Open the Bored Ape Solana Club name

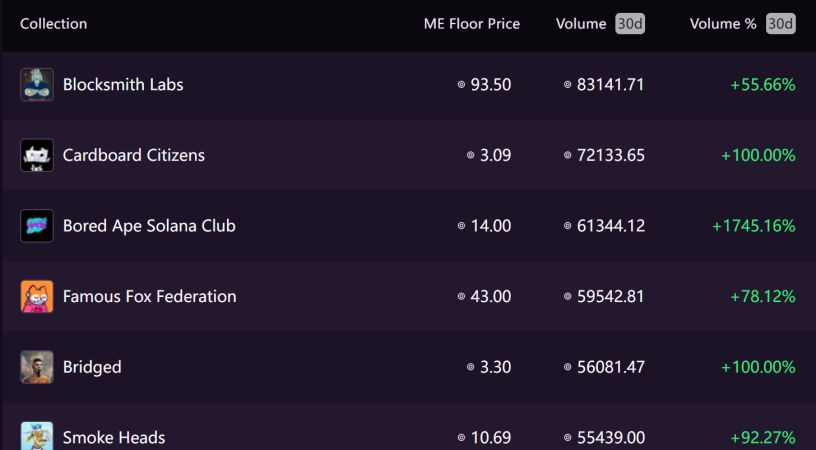point(149,226)
